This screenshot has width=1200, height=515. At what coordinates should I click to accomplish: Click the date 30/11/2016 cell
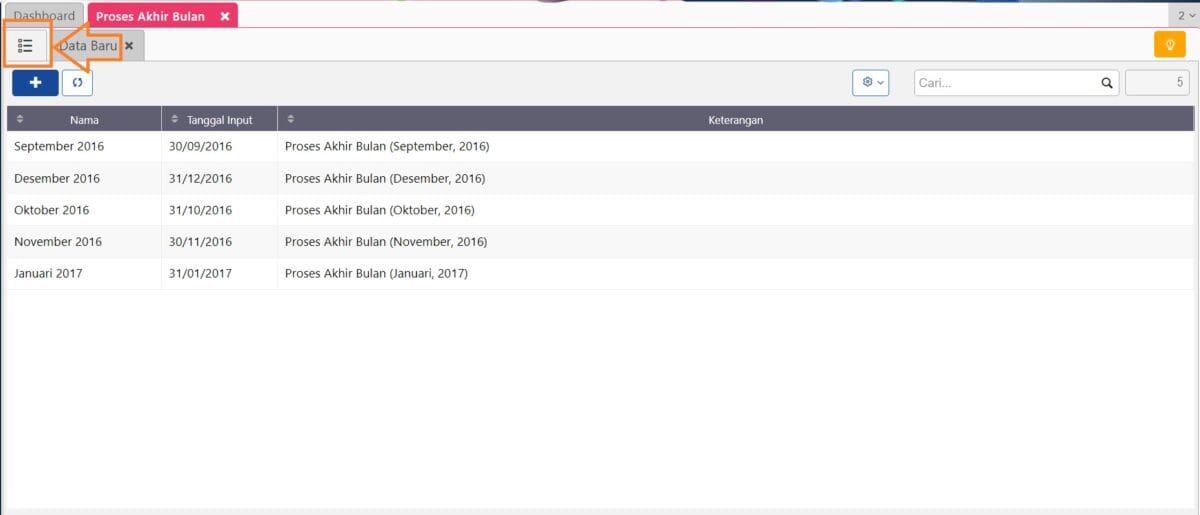pyautogui.click(x=200, y=241)
